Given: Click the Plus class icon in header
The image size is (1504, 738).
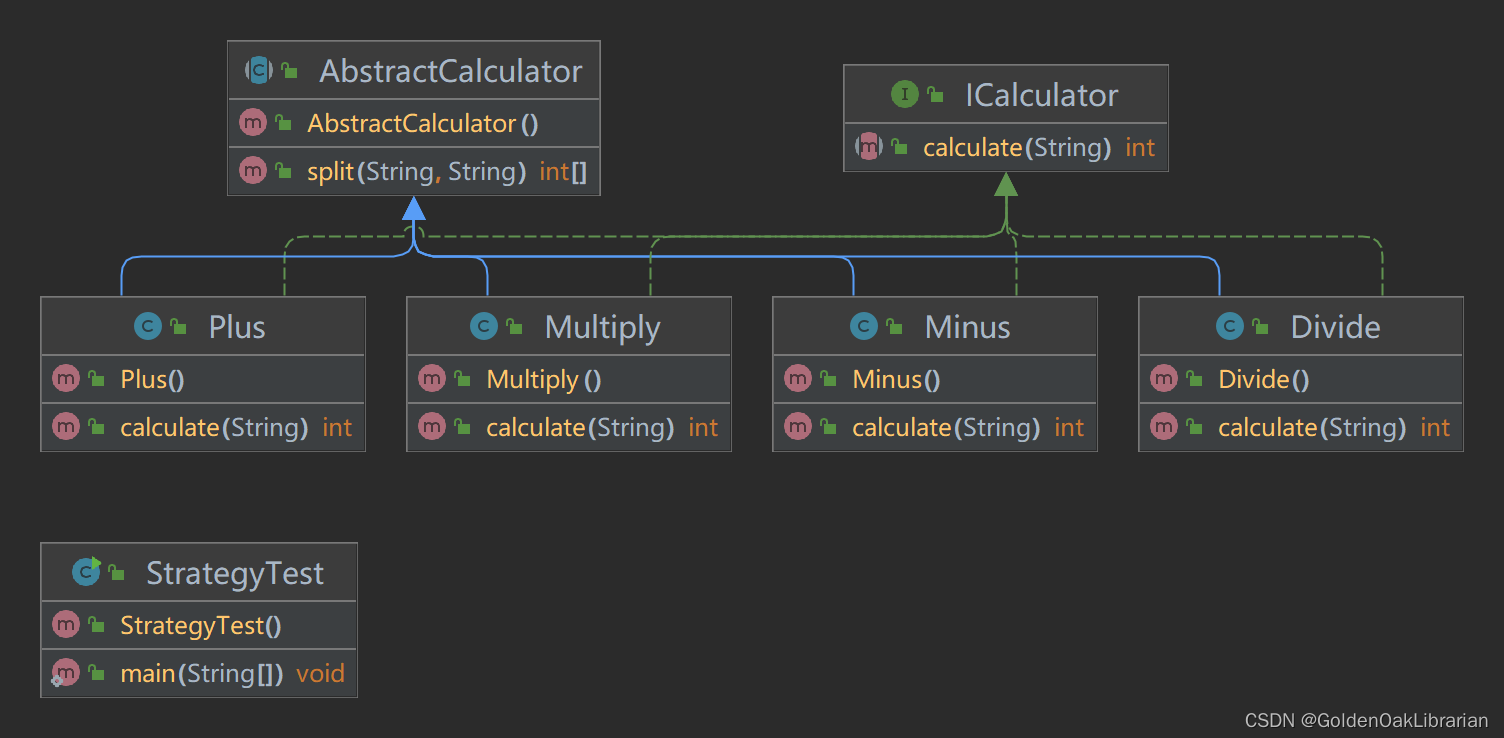Looking at the screenshot, I should point(149,327).
